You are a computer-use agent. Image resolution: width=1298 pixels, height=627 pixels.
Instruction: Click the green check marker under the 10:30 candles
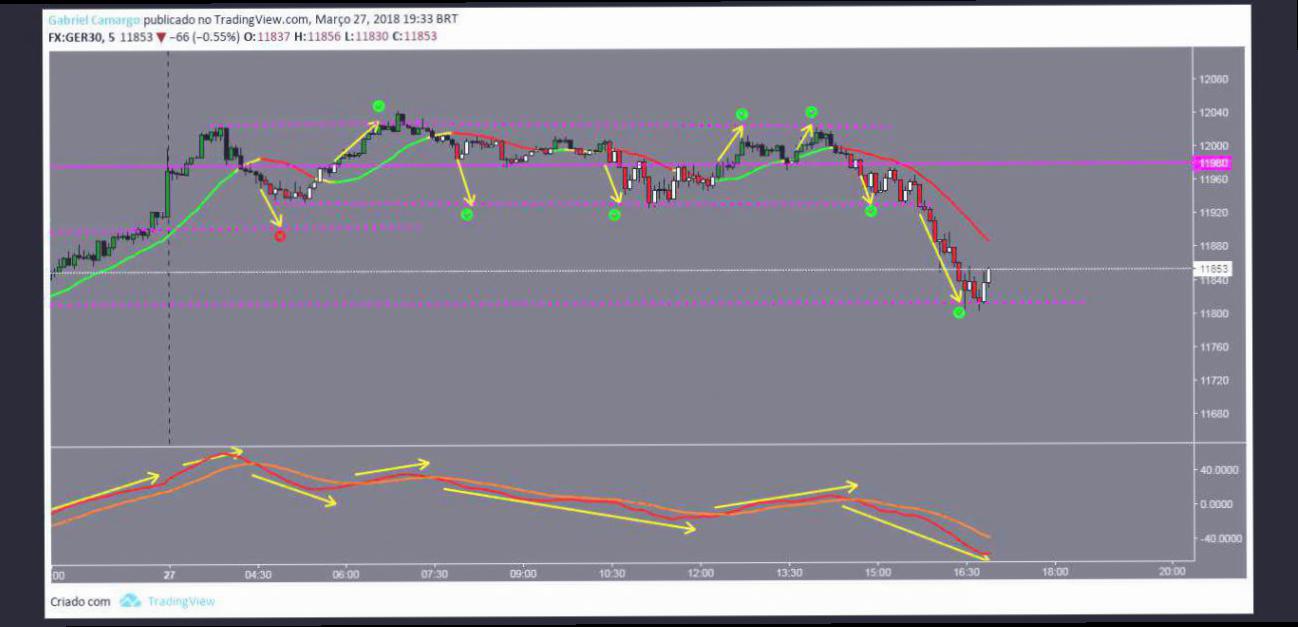614,214
